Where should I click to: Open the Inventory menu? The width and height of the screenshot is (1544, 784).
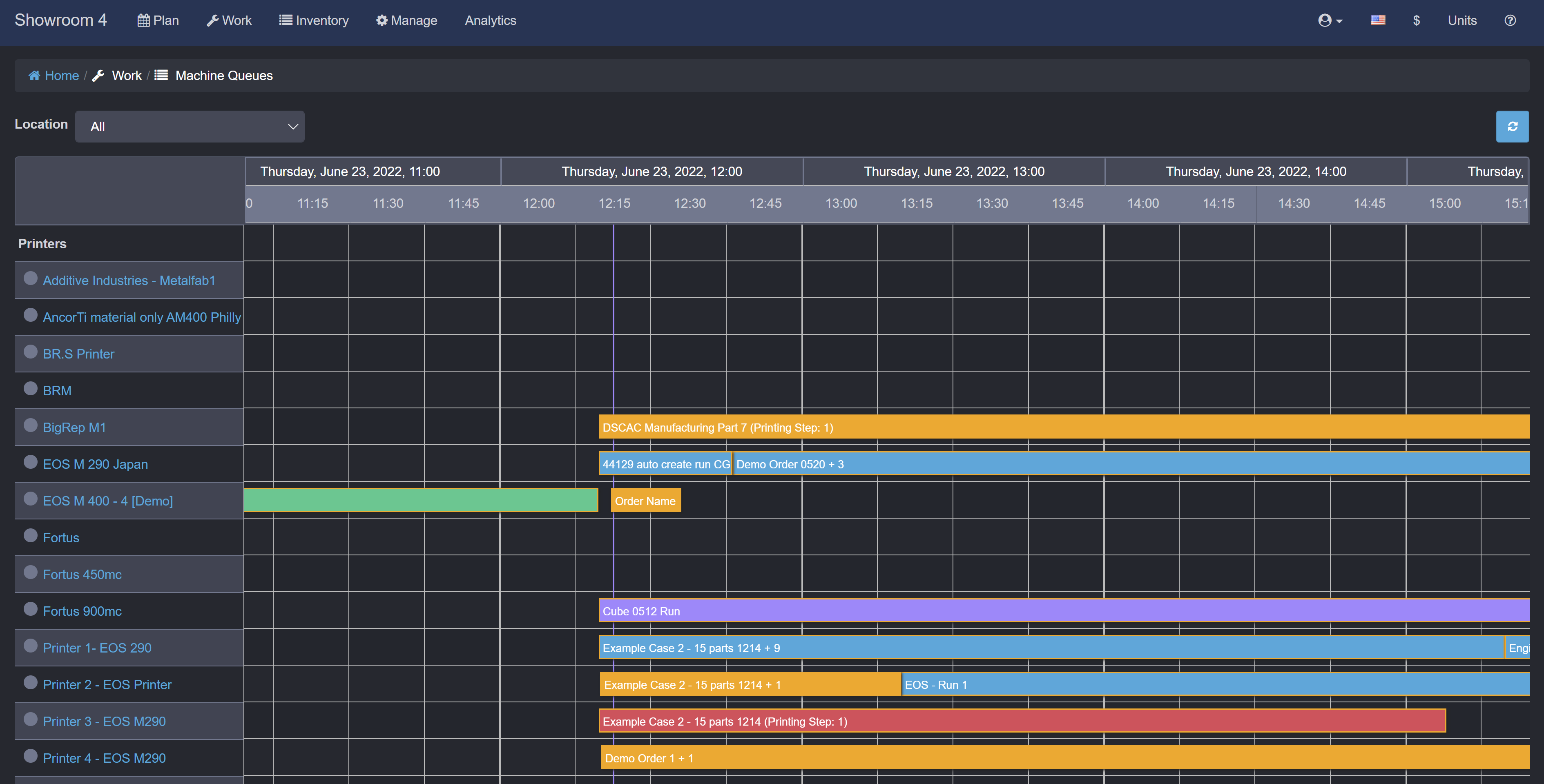pos(314,20)
